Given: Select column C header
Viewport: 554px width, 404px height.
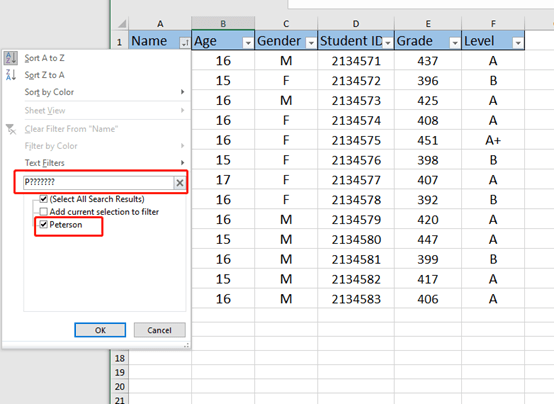Looking at the screenshot, I should pos(286,24).
